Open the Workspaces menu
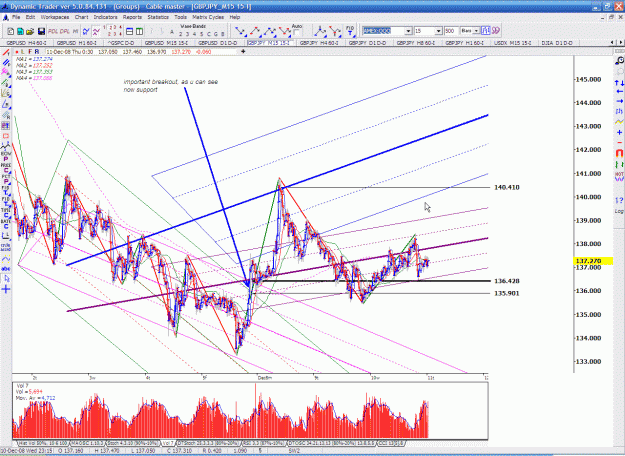The image size is (625, 456). [55, 17]
